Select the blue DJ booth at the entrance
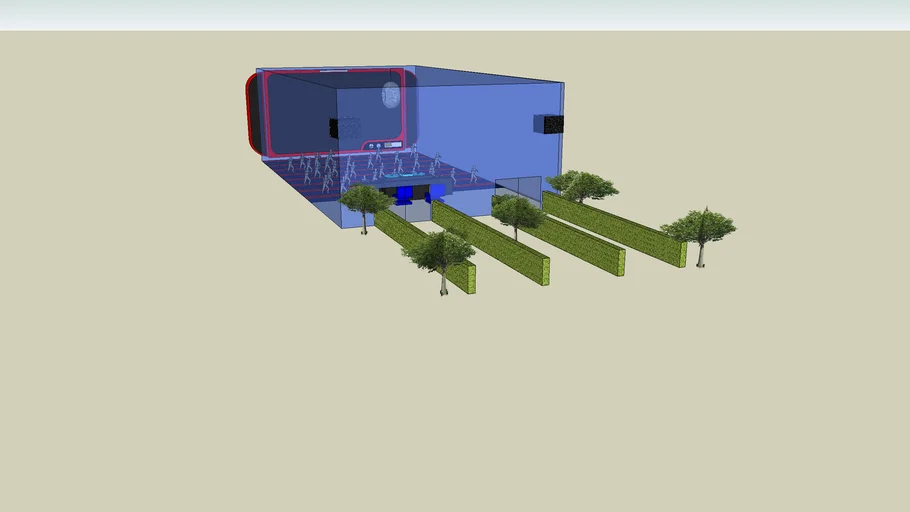The height and width of the screenshot is (512, 910). pyautogui.click(x=407, y=193)
